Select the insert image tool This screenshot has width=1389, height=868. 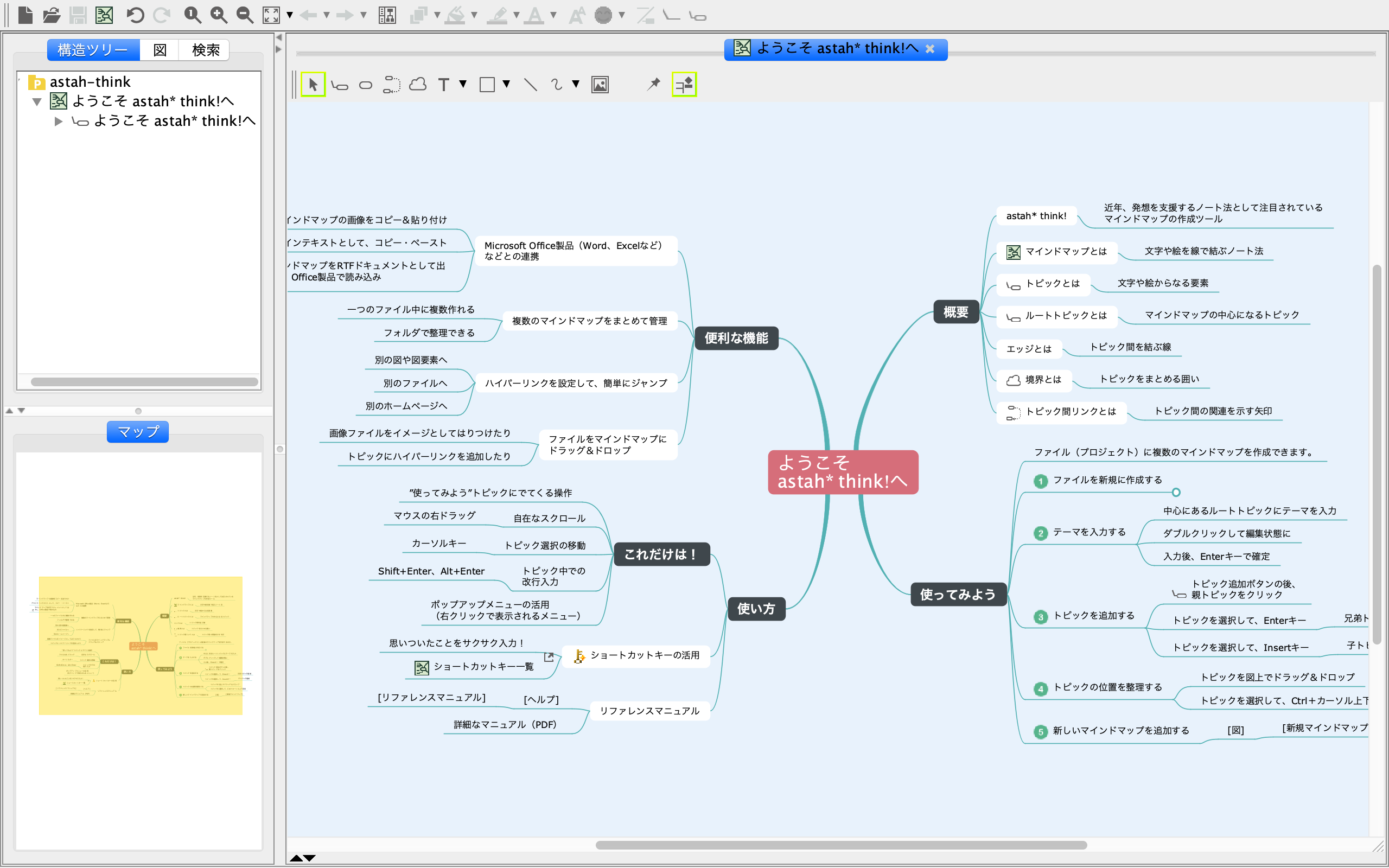[600, 85]
